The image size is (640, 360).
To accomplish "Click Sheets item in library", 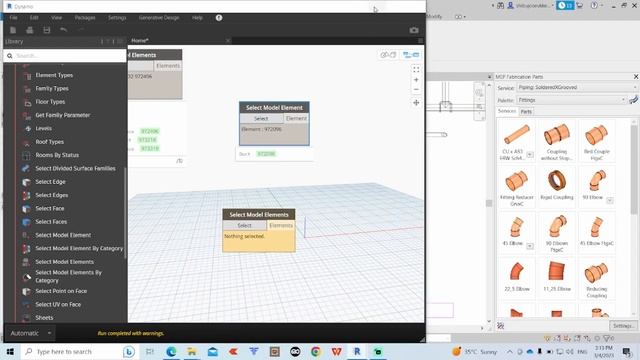I will point(44,318).
